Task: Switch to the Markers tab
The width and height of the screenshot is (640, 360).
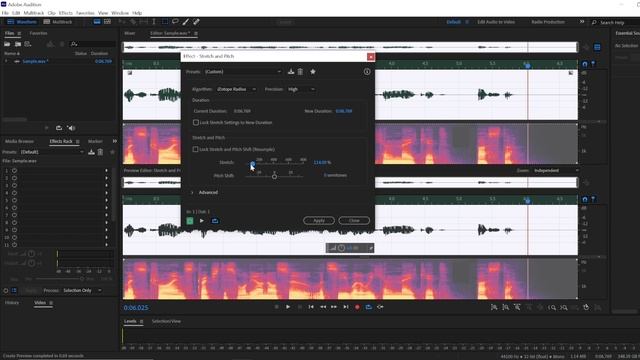Action: click(x=95, y=141)
